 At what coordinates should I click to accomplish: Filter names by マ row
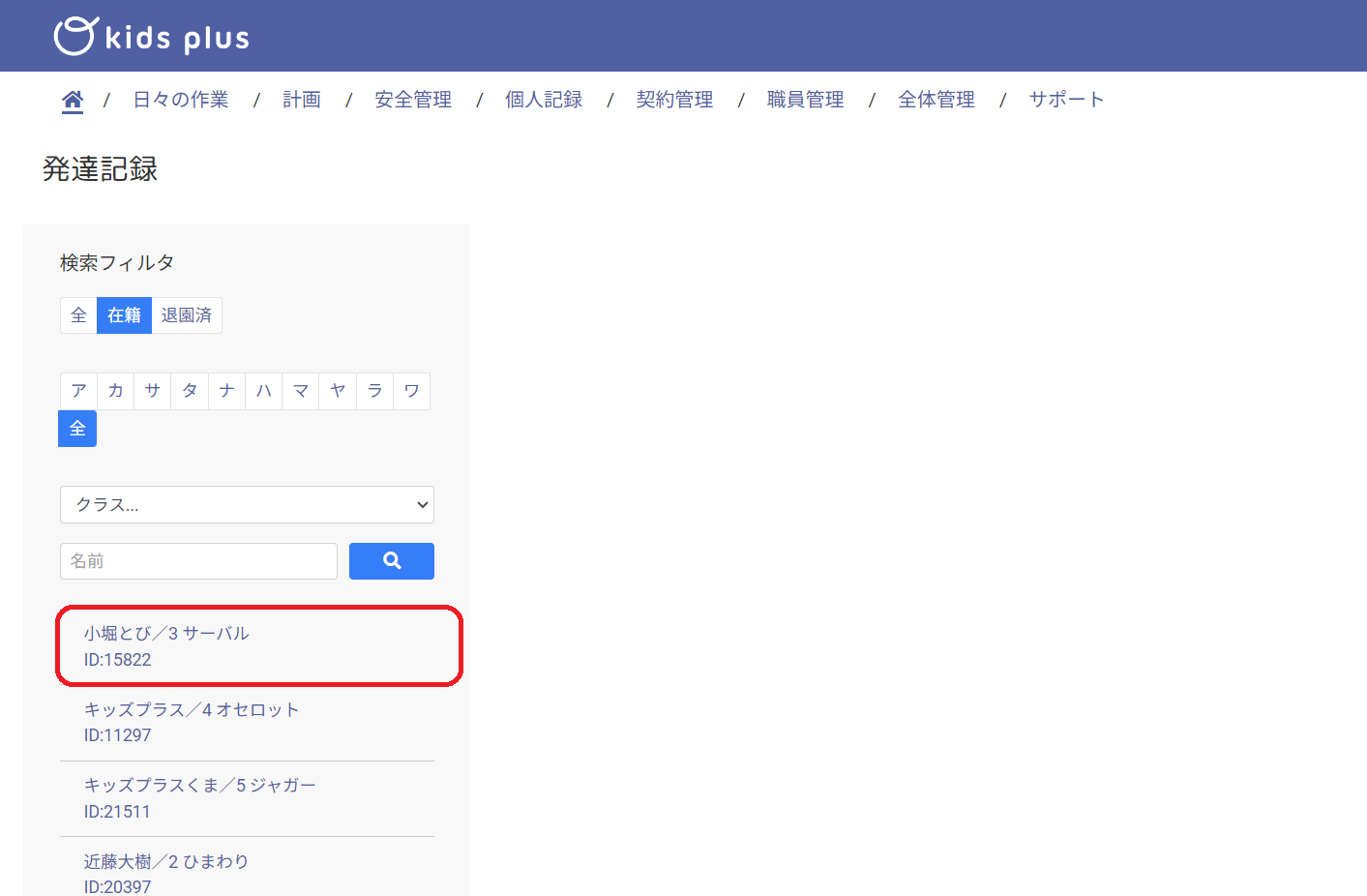click(x=301, y=391)
